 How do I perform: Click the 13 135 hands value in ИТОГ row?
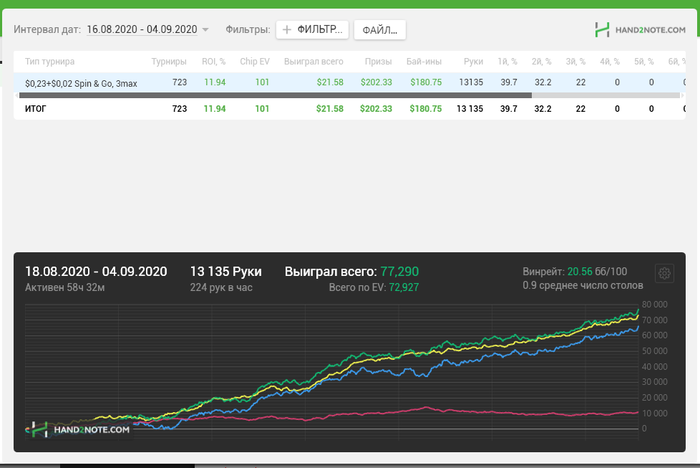pyautogui.click(x=470, y=109)
